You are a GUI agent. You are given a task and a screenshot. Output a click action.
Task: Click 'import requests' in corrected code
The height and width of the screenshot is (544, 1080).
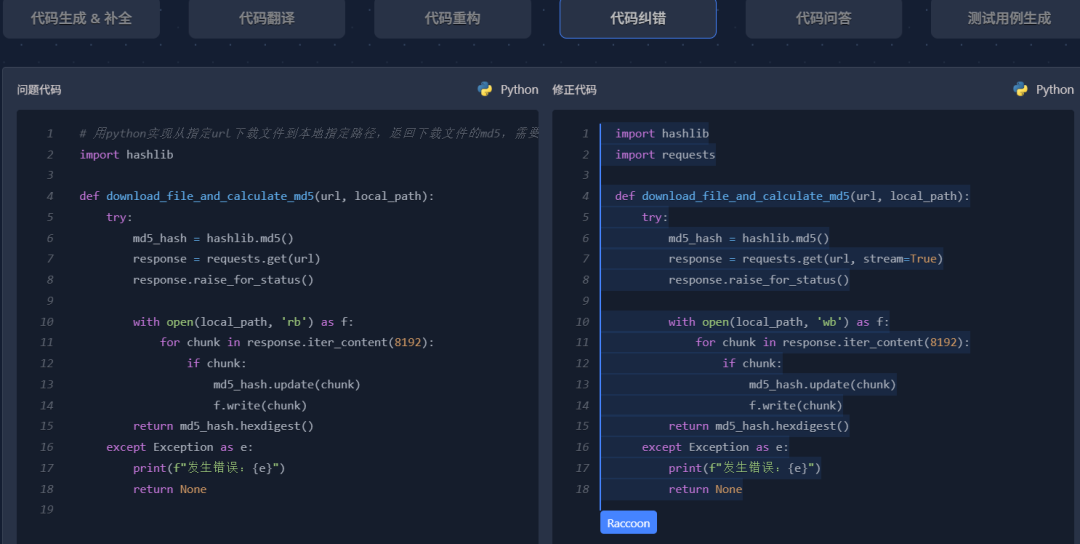tap(665, 155)
